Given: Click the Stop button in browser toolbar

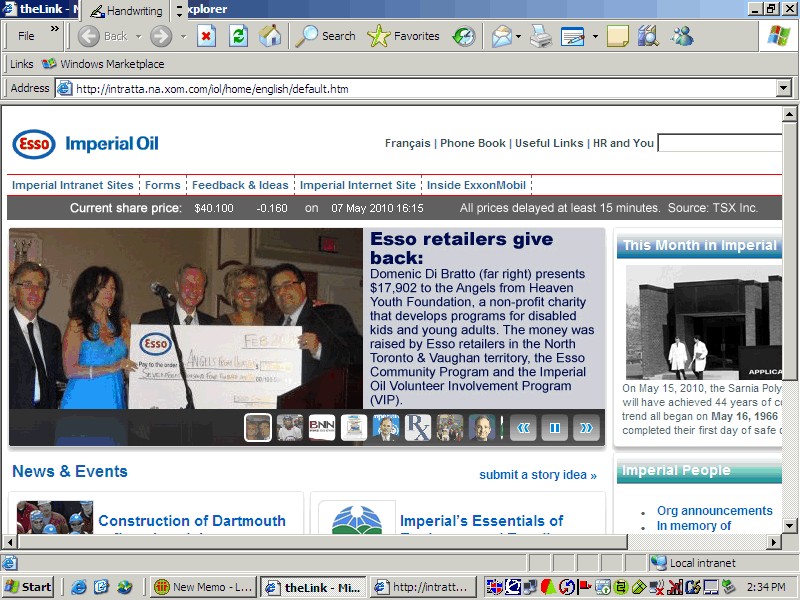Looking at the screenshot, I should coord(206,36).
